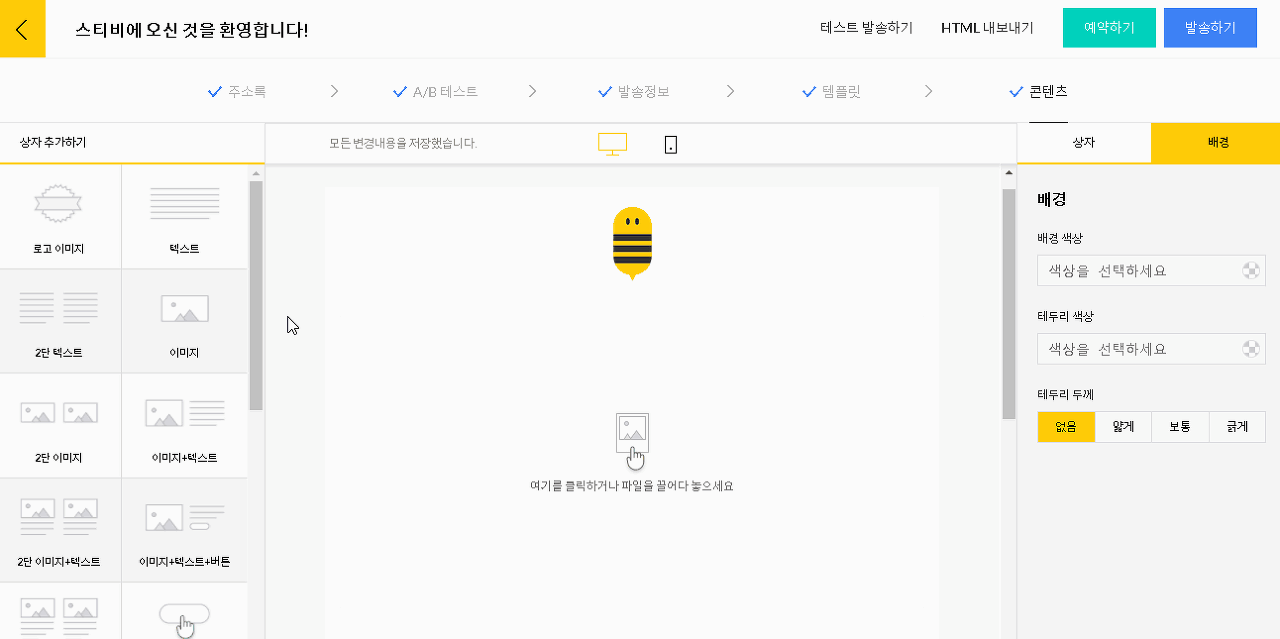Click the editor canvas scrollbar thumb
1280x639 pixels.
point(1009,303)
